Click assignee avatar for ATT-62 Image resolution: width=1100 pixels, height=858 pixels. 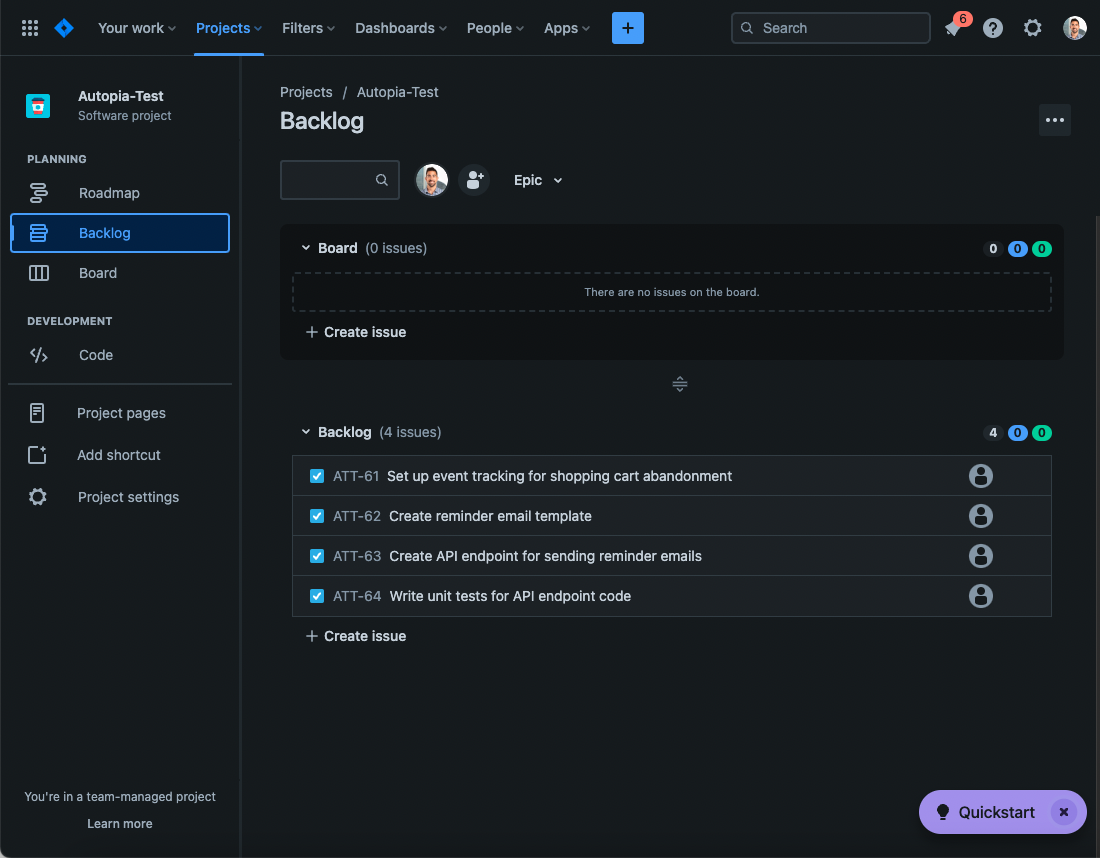pos(980,516)
